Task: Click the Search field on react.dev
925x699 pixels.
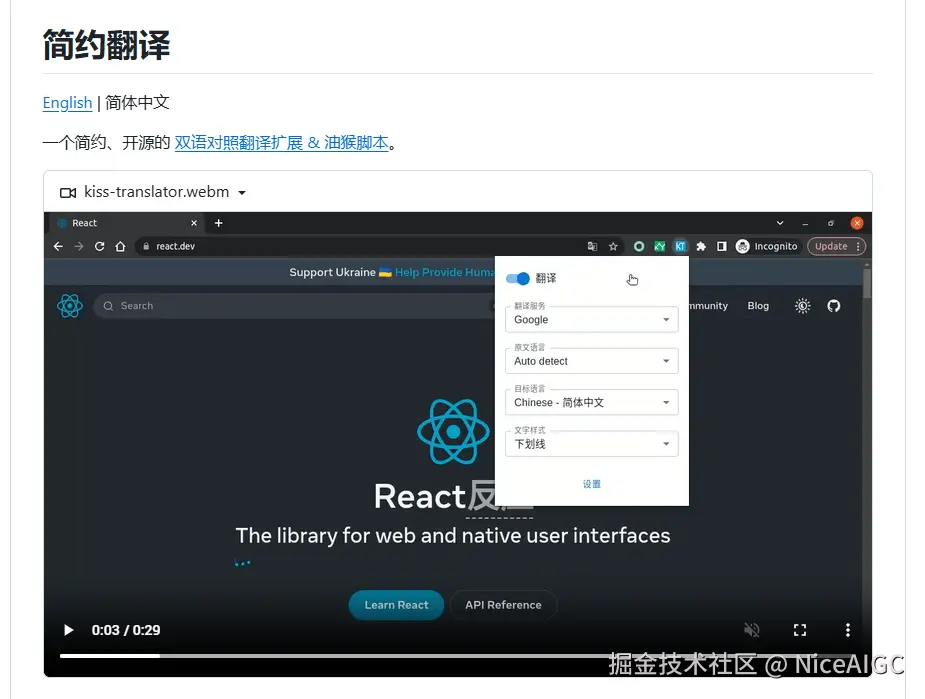Action: pyautogui.click(x=295, y=306)
